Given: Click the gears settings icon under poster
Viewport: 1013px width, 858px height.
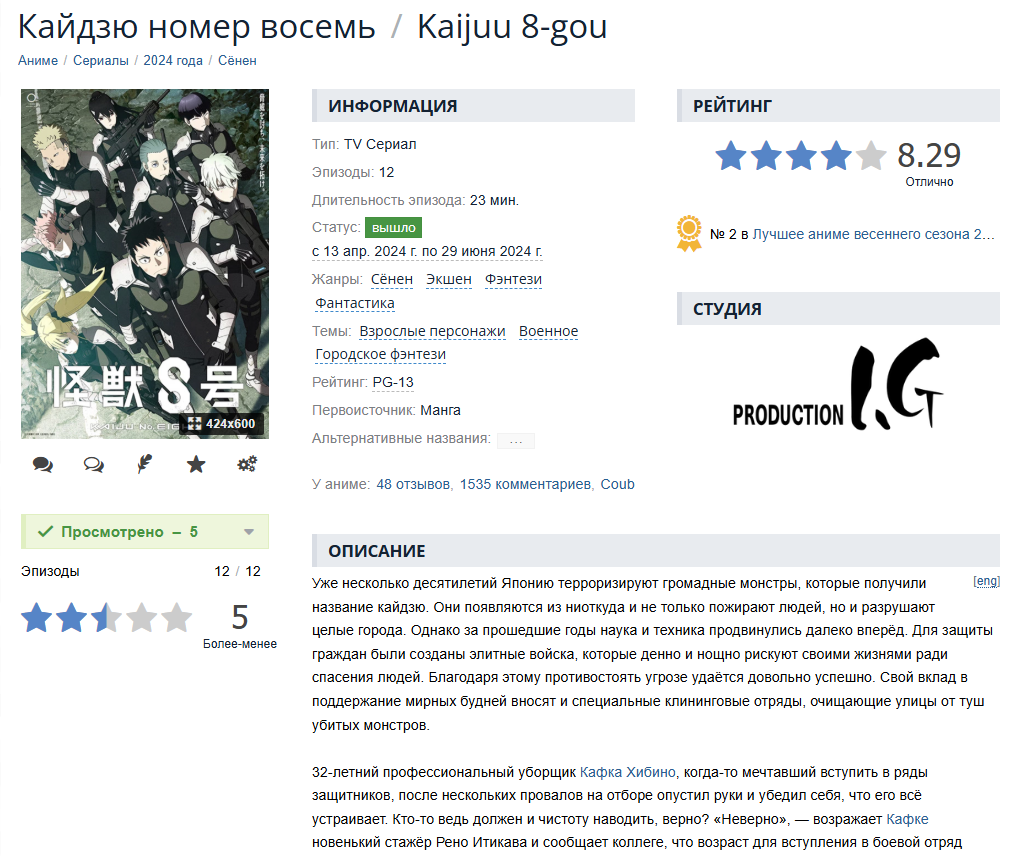Looking at the screenshot, I should (x=247, y=464).
